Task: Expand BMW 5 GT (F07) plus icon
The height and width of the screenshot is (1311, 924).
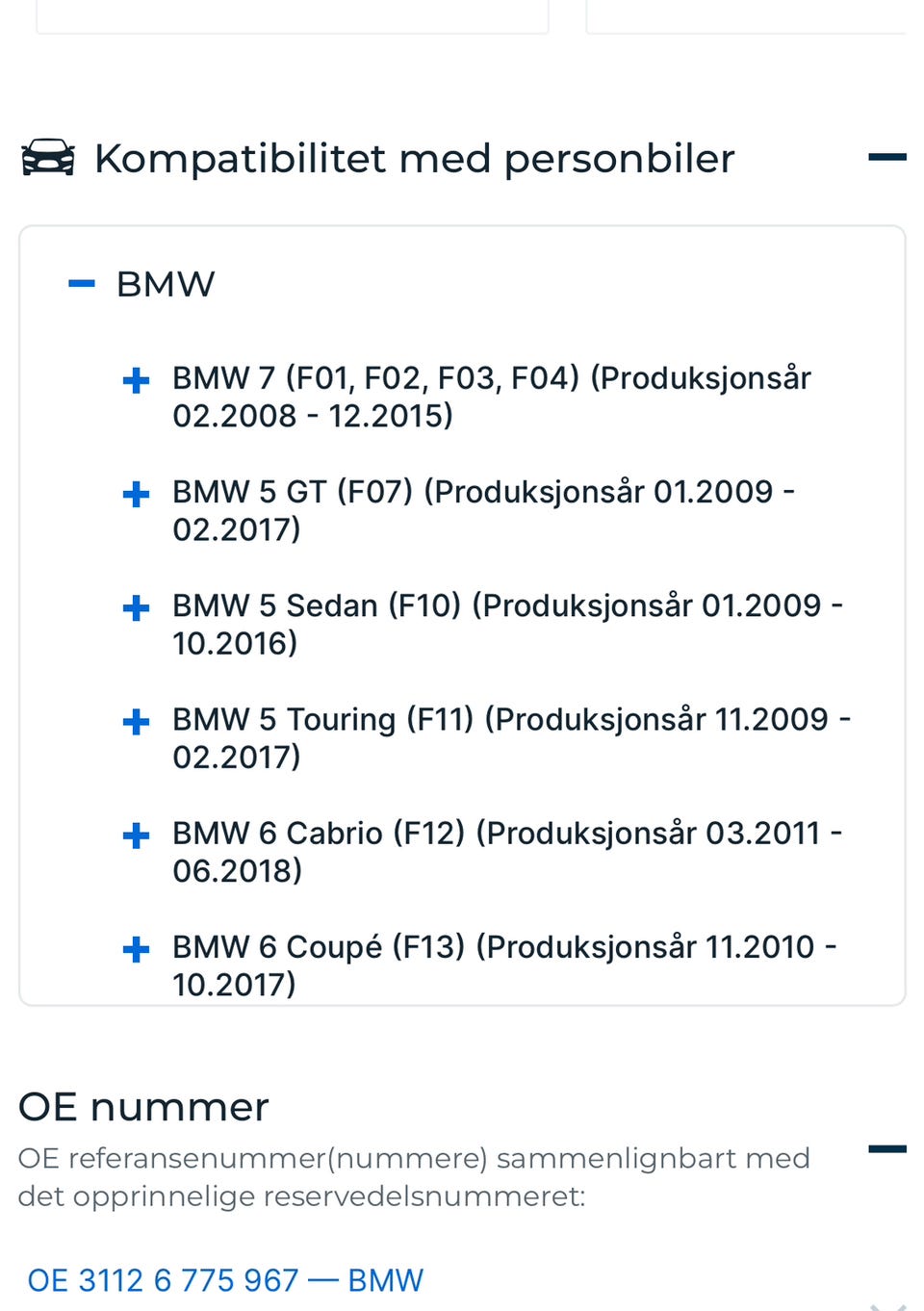Action: 137,495
